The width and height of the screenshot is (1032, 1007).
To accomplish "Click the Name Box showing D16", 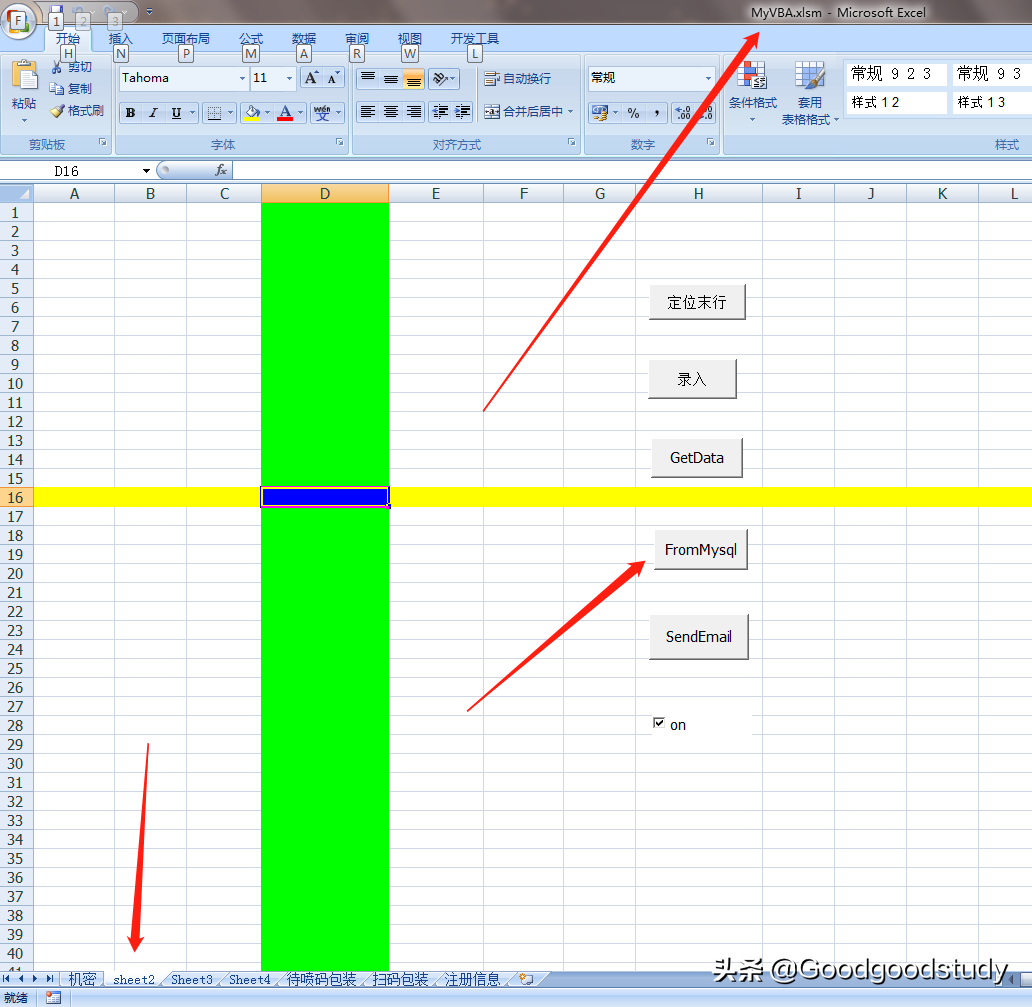I will click(77, 171).
